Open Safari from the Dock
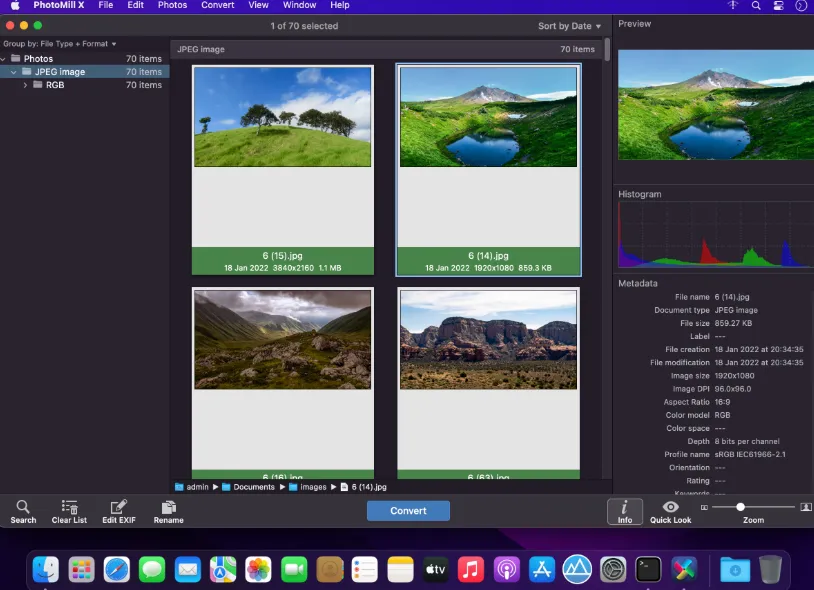 [x=117, y=569]
